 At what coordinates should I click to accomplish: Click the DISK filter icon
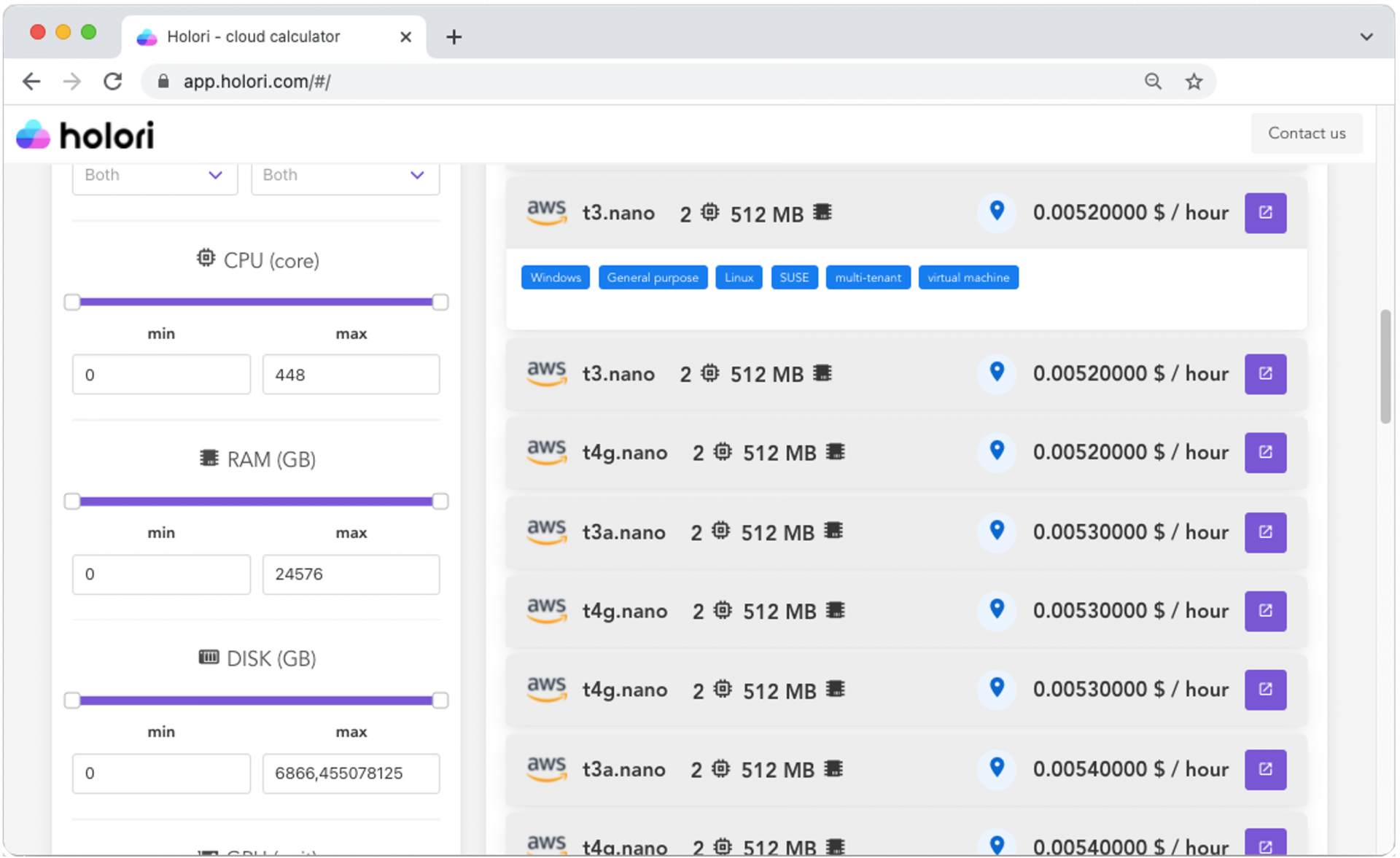pyautogui.click(x=205, y=658)
